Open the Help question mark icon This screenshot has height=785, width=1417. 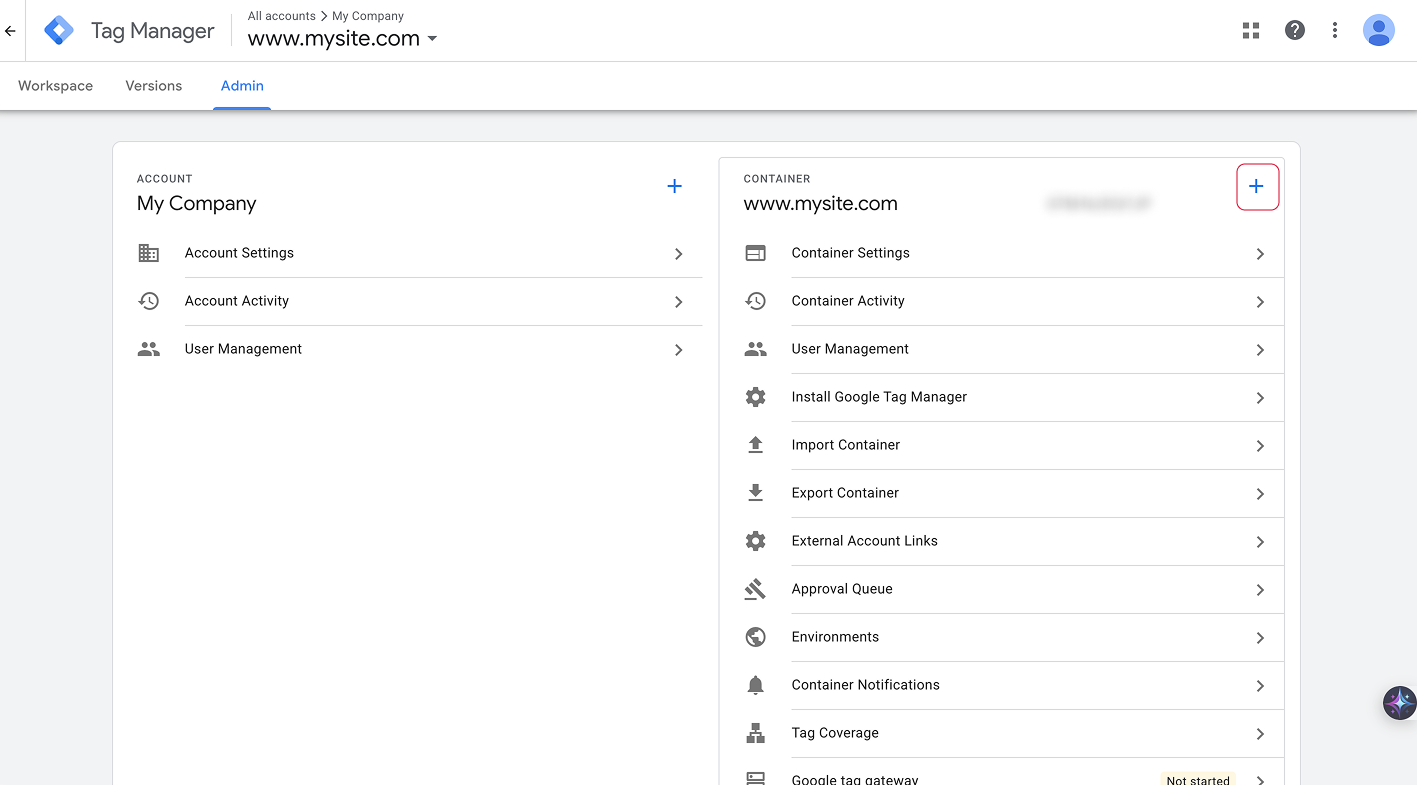pyautogui.click(x=1295, y=30)
